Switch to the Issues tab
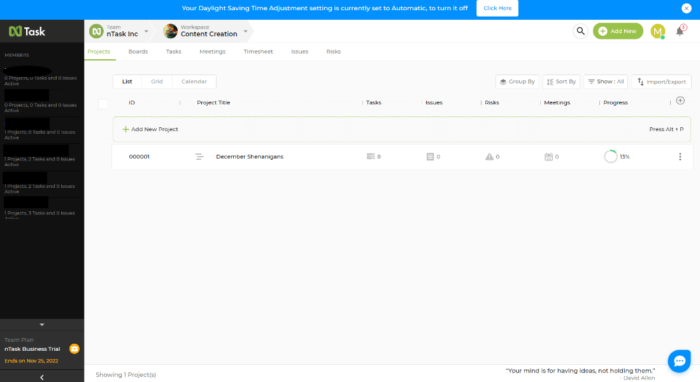 tap(300, 52)
